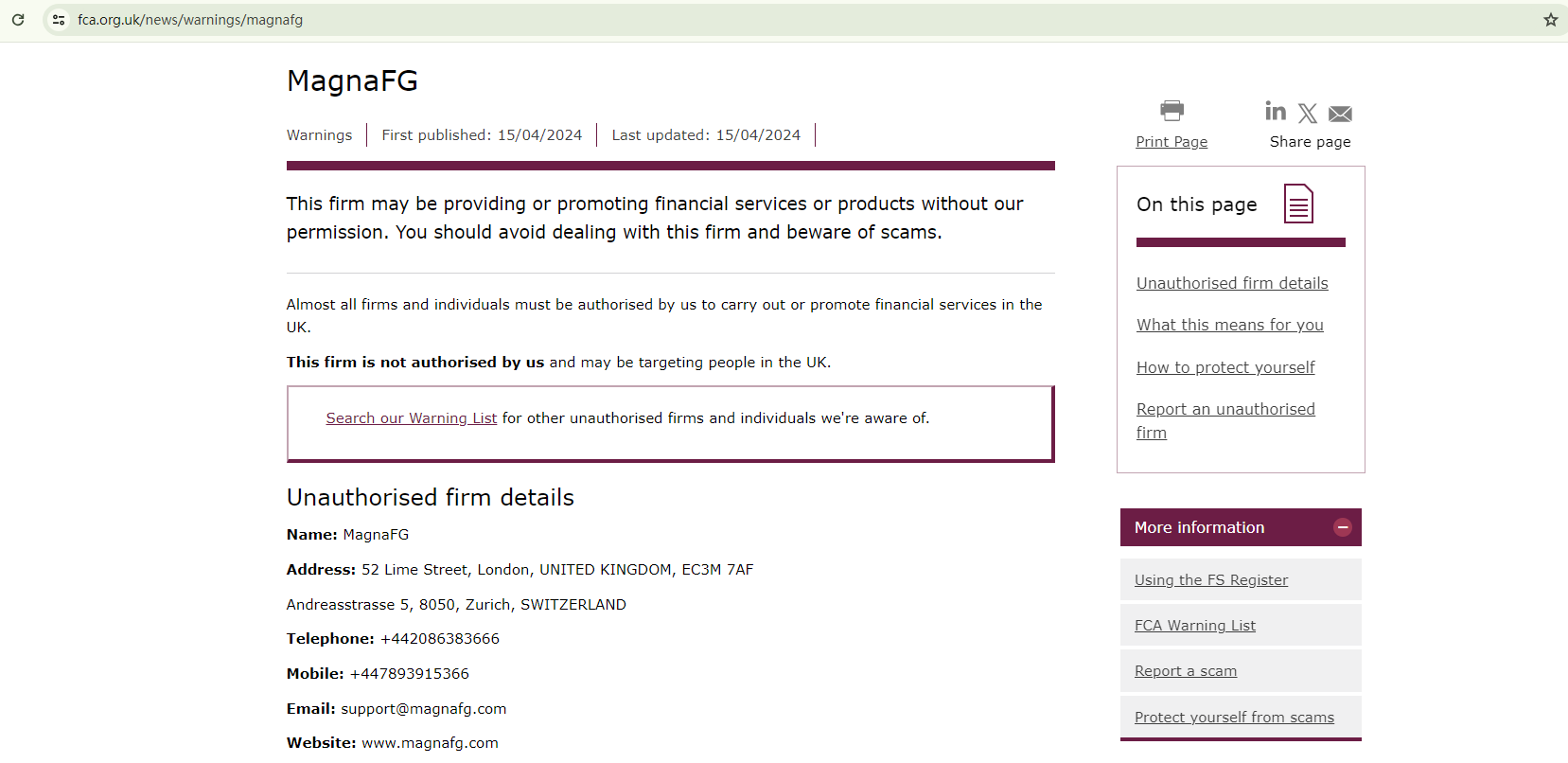Screen dimensions: 1568x763
Task: Click the browser address bar URL
Action: 190,20
